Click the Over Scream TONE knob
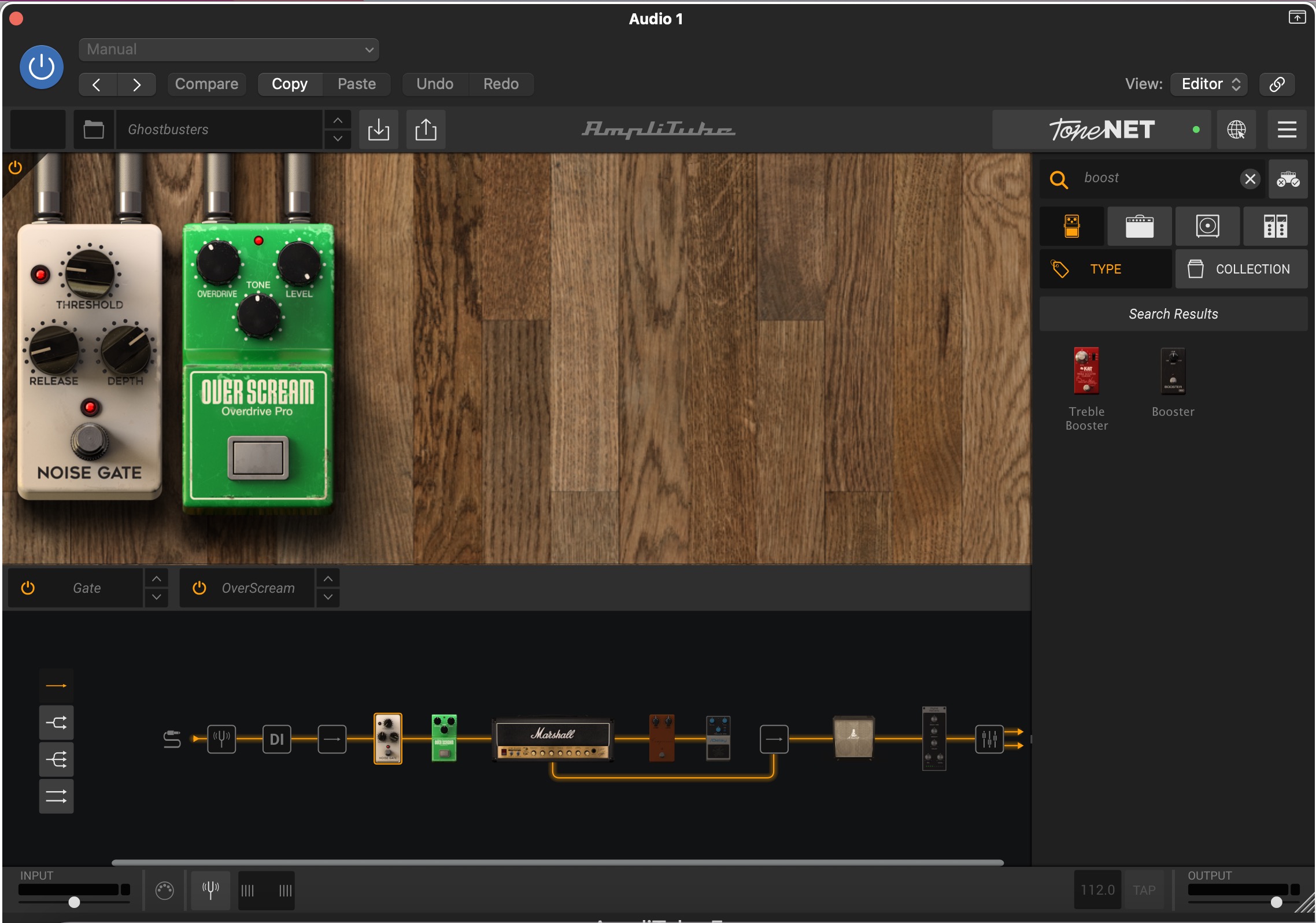This screenshot has height=923, width=1316. [x=258, y=316]
